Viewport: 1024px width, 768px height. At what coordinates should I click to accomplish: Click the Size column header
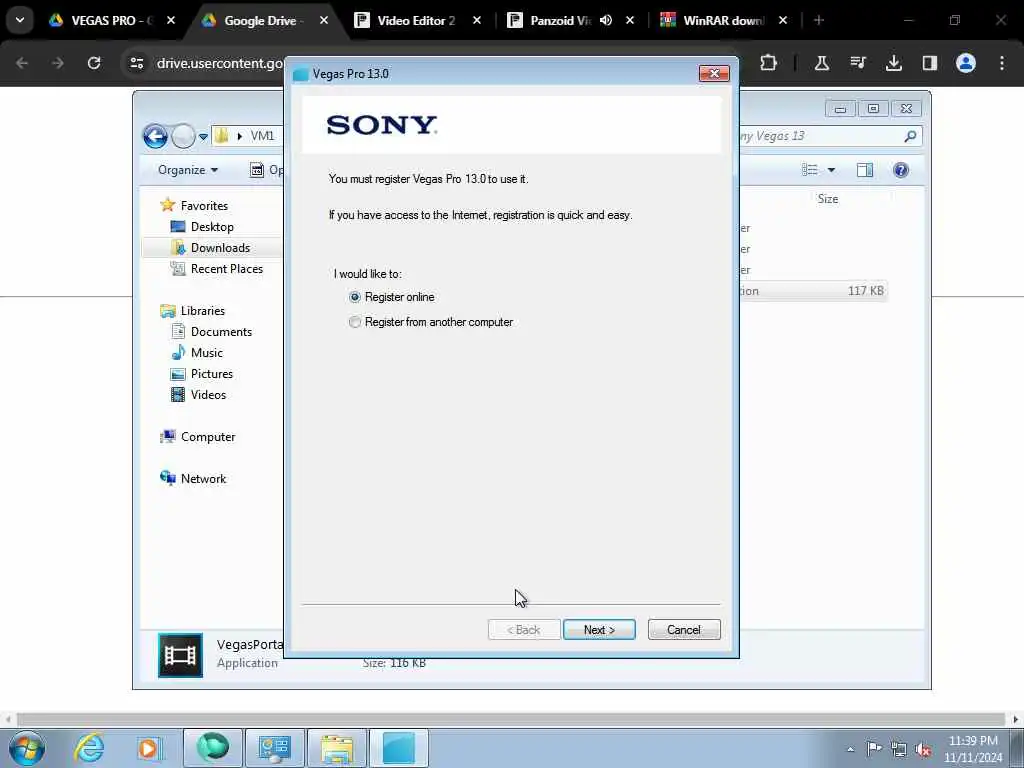tap(827, 199)
